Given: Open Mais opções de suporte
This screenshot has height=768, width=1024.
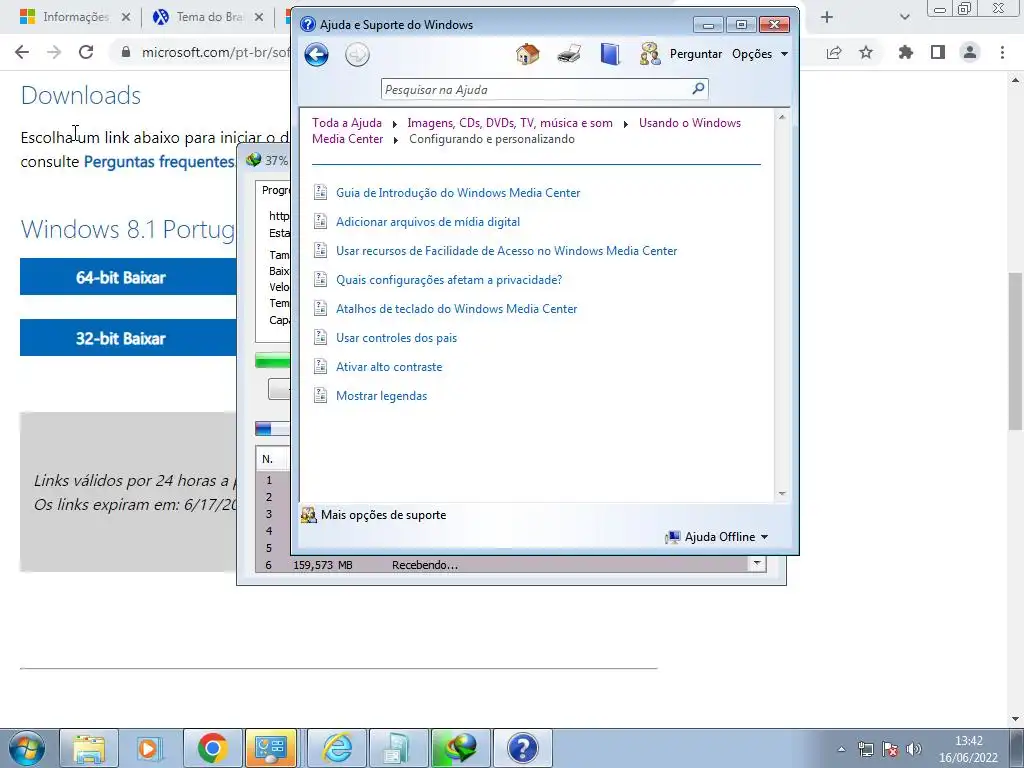Looking at the screenshot, I should point(374,515).
